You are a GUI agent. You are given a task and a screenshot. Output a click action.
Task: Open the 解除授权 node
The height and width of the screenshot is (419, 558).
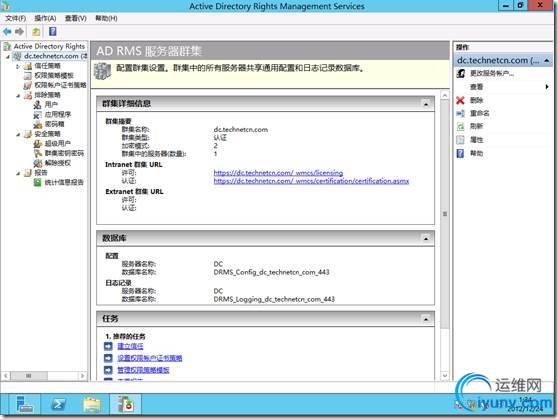coord(58,163)
